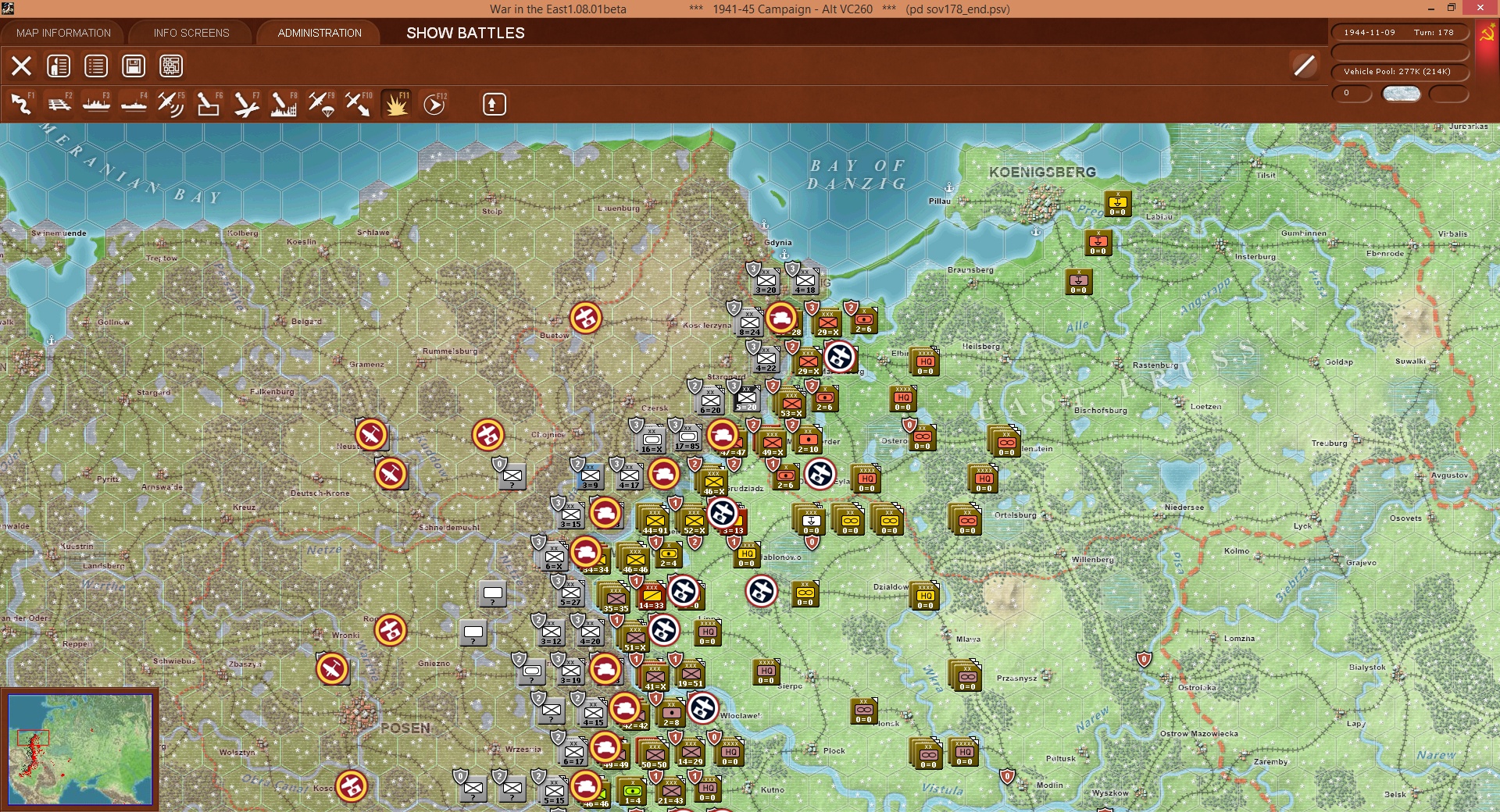Select the Soviet unit counter labeled 19=51
The height and width of the screenshot is (812, 1500).
tap(691, 674)
